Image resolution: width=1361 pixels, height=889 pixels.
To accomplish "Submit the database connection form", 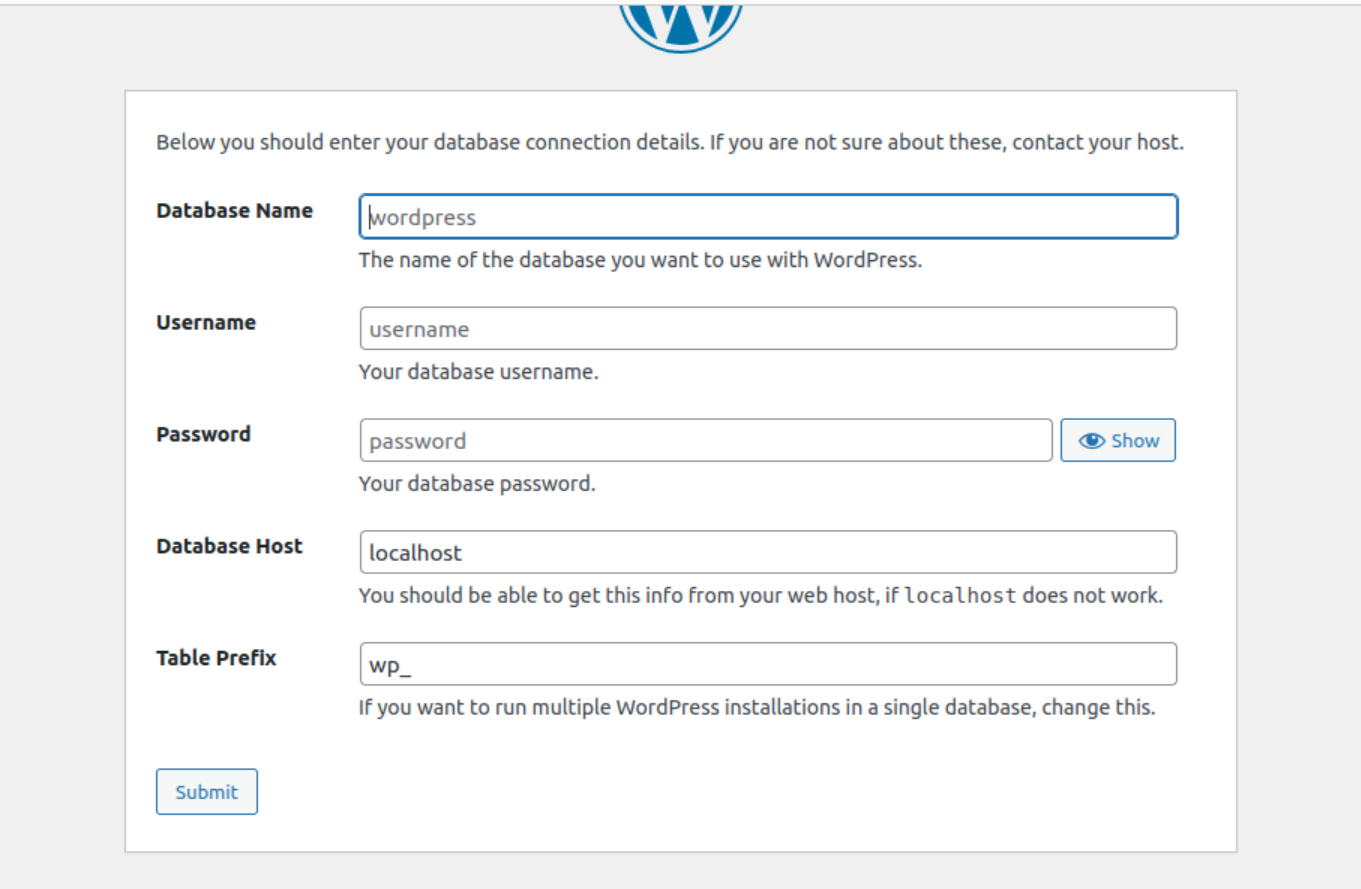I will [x=207, y=792].
